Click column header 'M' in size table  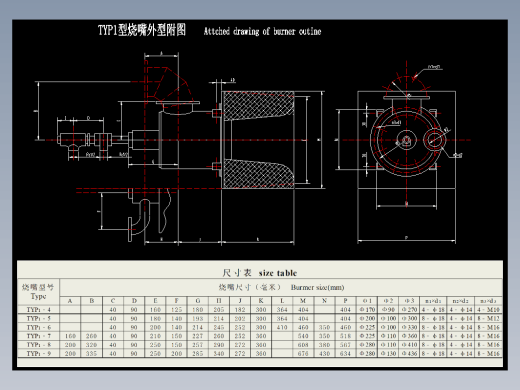point(303,301)
